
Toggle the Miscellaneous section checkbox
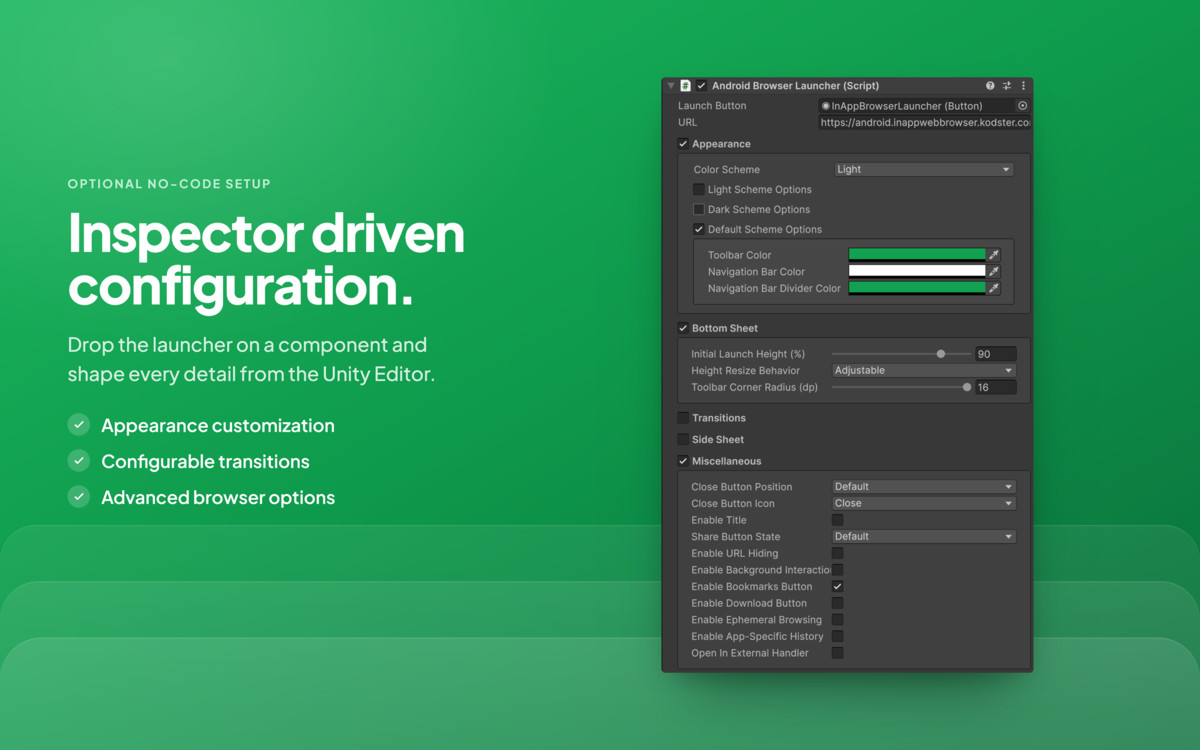click(x=683, y=461)
